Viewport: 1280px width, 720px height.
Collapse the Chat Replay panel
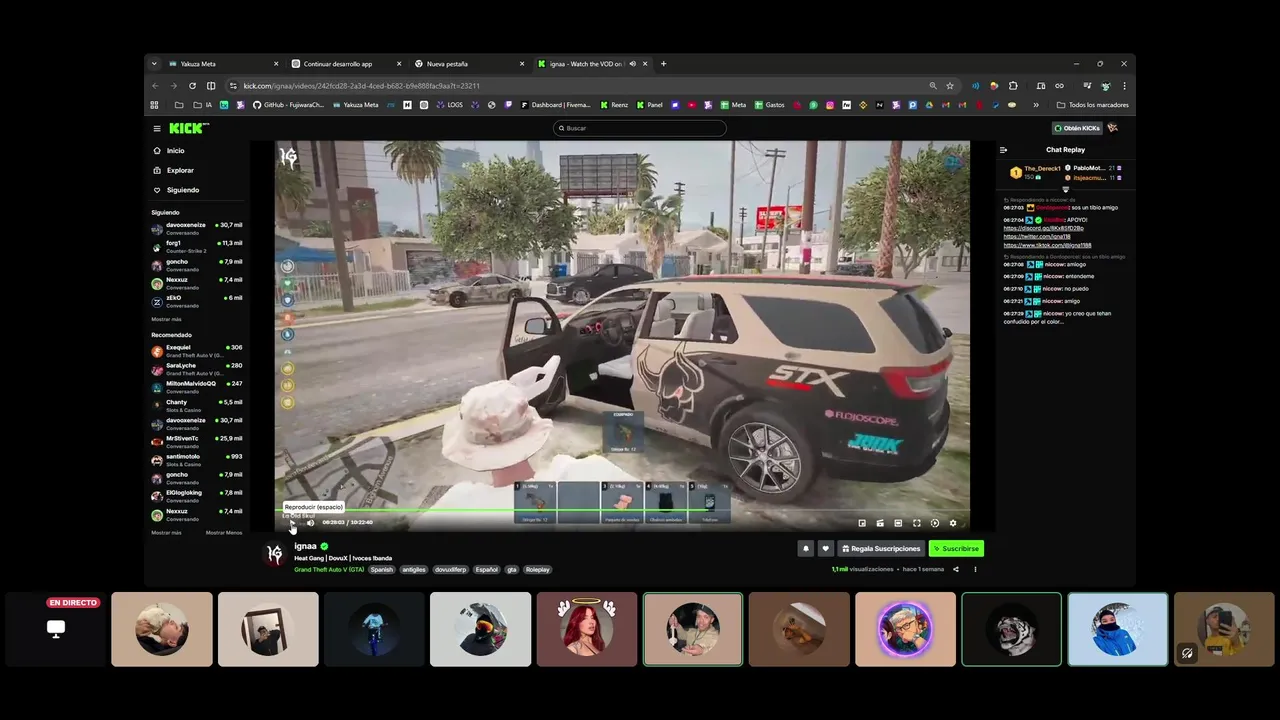[x=1003, y=150]
